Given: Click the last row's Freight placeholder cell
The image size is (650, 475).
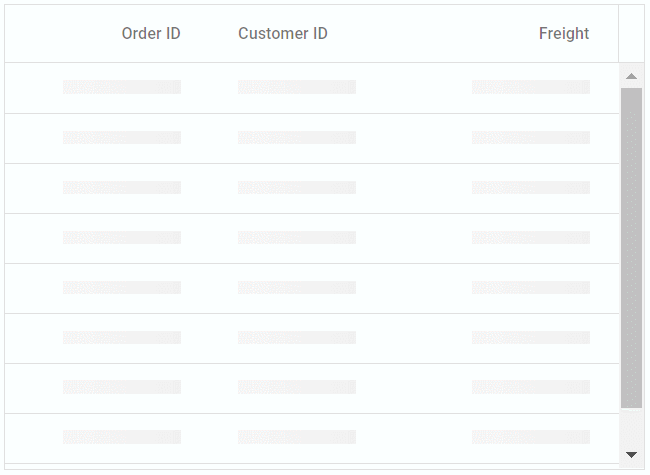Looking at the screenshot, I should (531, 437).
